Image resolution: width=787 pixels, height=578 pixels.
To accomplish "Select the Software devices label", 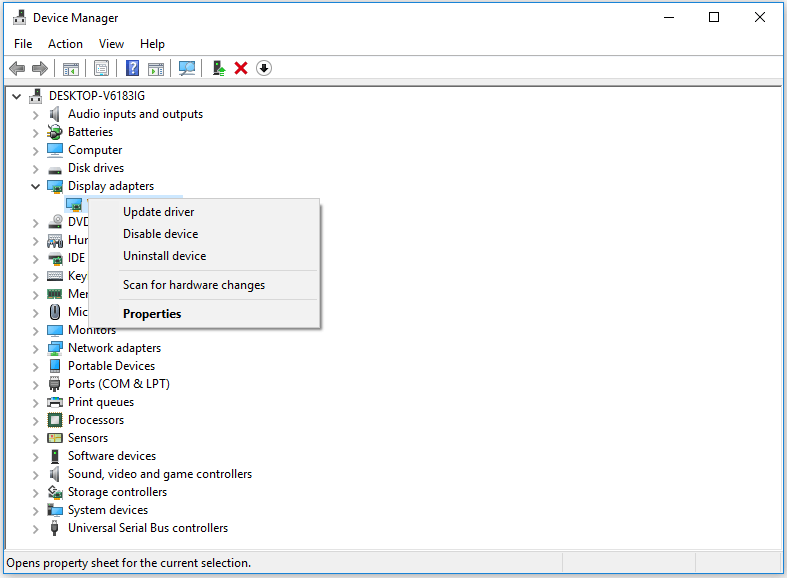I will point(112,456).
